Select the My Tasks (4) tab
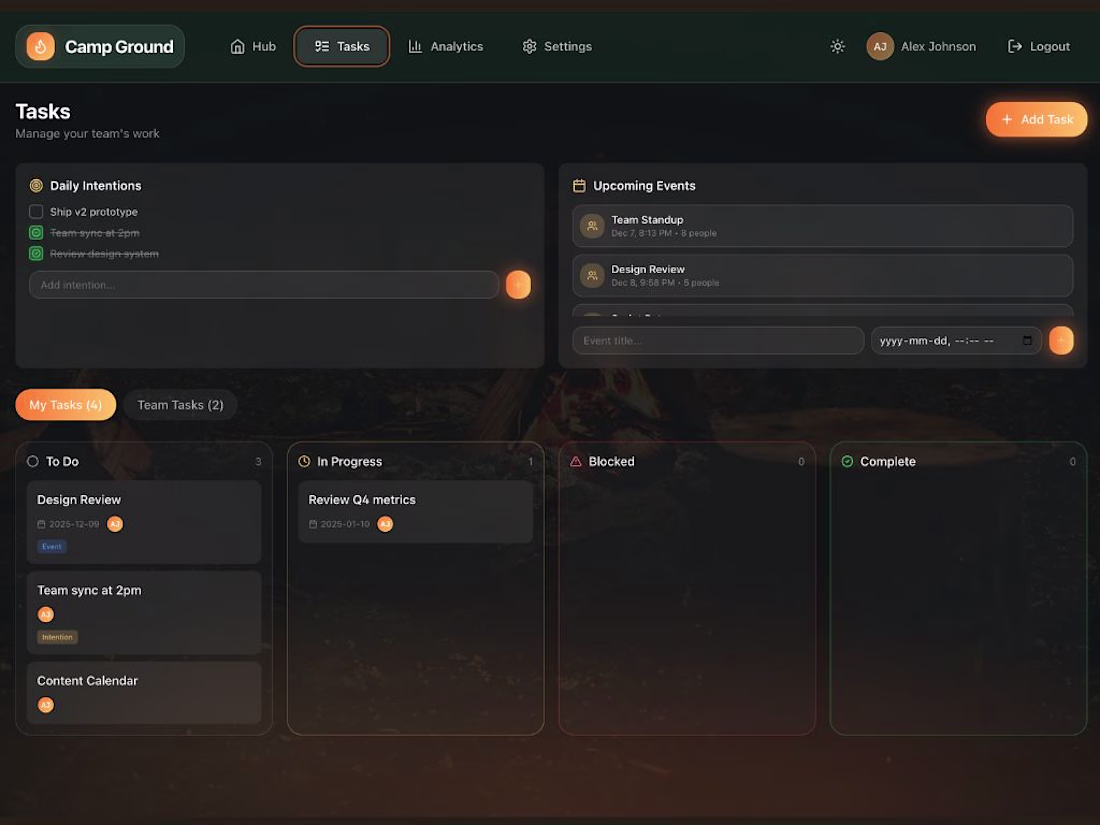The height and width of the screenshot is (825, 1100). coord(65,405)
